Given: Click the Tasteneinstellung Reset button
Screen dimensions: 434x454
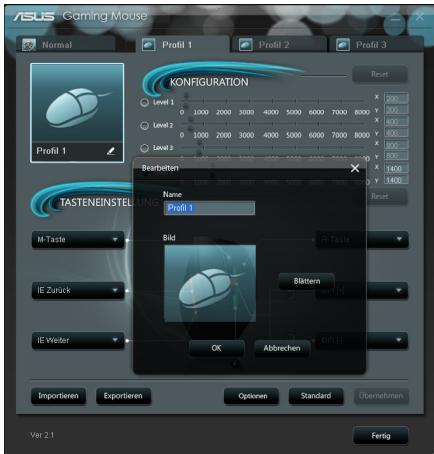Looking at the screenshot, I should coord(380,196).
